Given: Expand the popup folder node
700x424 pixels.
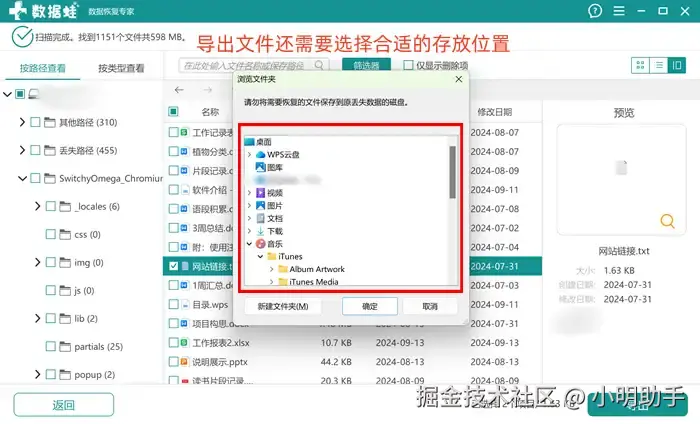Looking at the screenshot, I should tap(38, 374).
